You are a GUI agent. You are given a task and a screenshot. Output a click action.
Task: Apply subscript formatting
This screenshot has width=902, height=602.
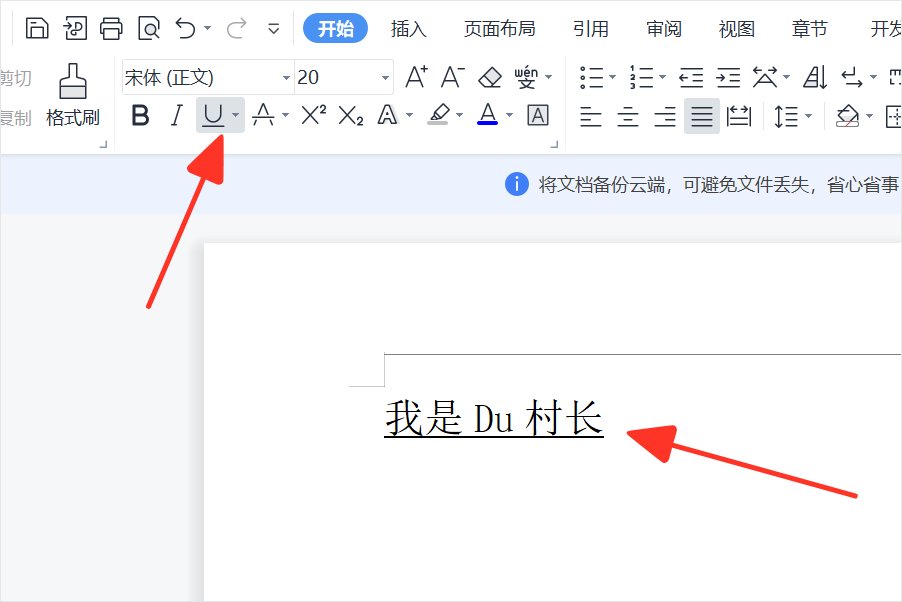click(349, 115)
